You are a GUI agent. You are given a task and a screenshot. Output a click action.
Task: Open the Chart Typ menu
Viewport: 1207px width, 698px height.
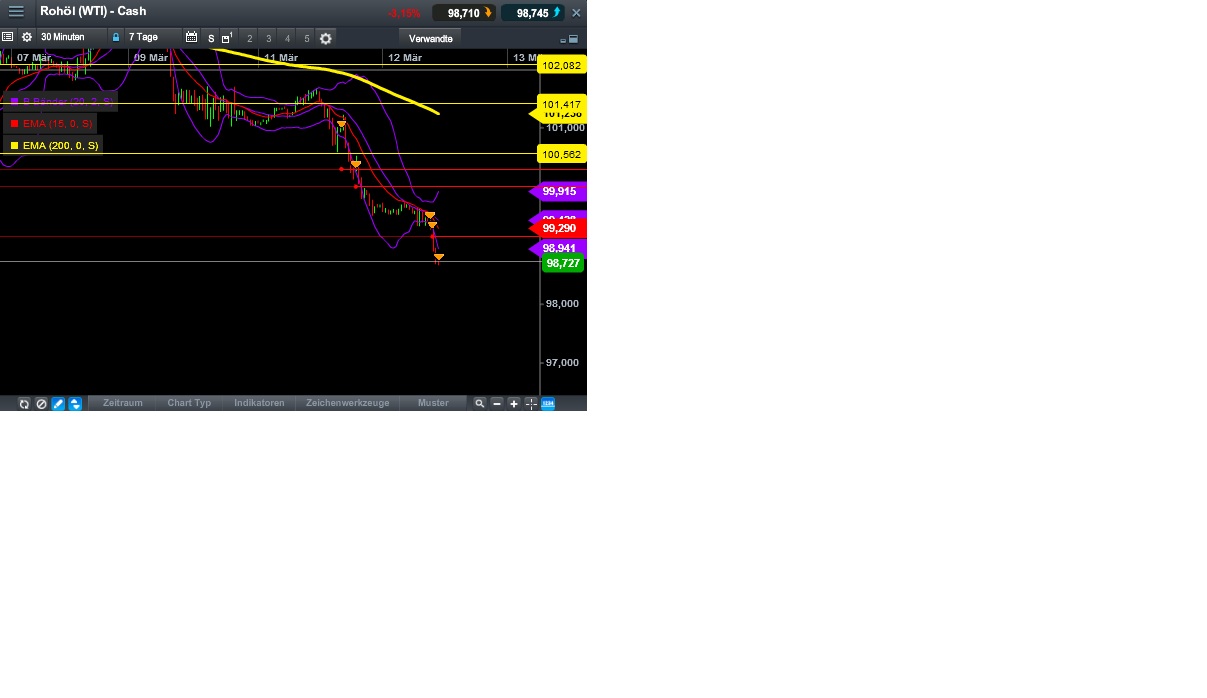[189, 403]
